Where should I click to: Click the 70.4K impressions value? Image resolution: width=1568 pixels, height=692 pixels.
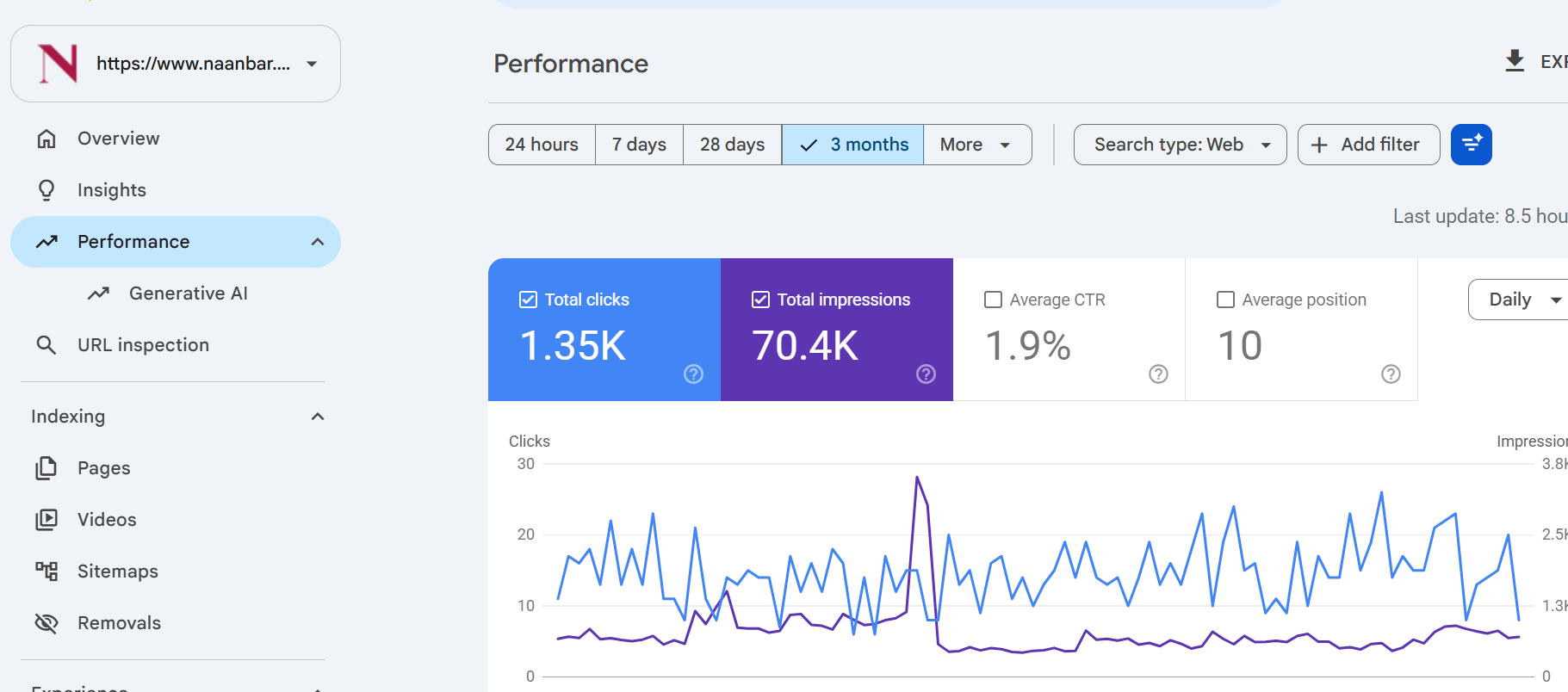coord(805,346)
